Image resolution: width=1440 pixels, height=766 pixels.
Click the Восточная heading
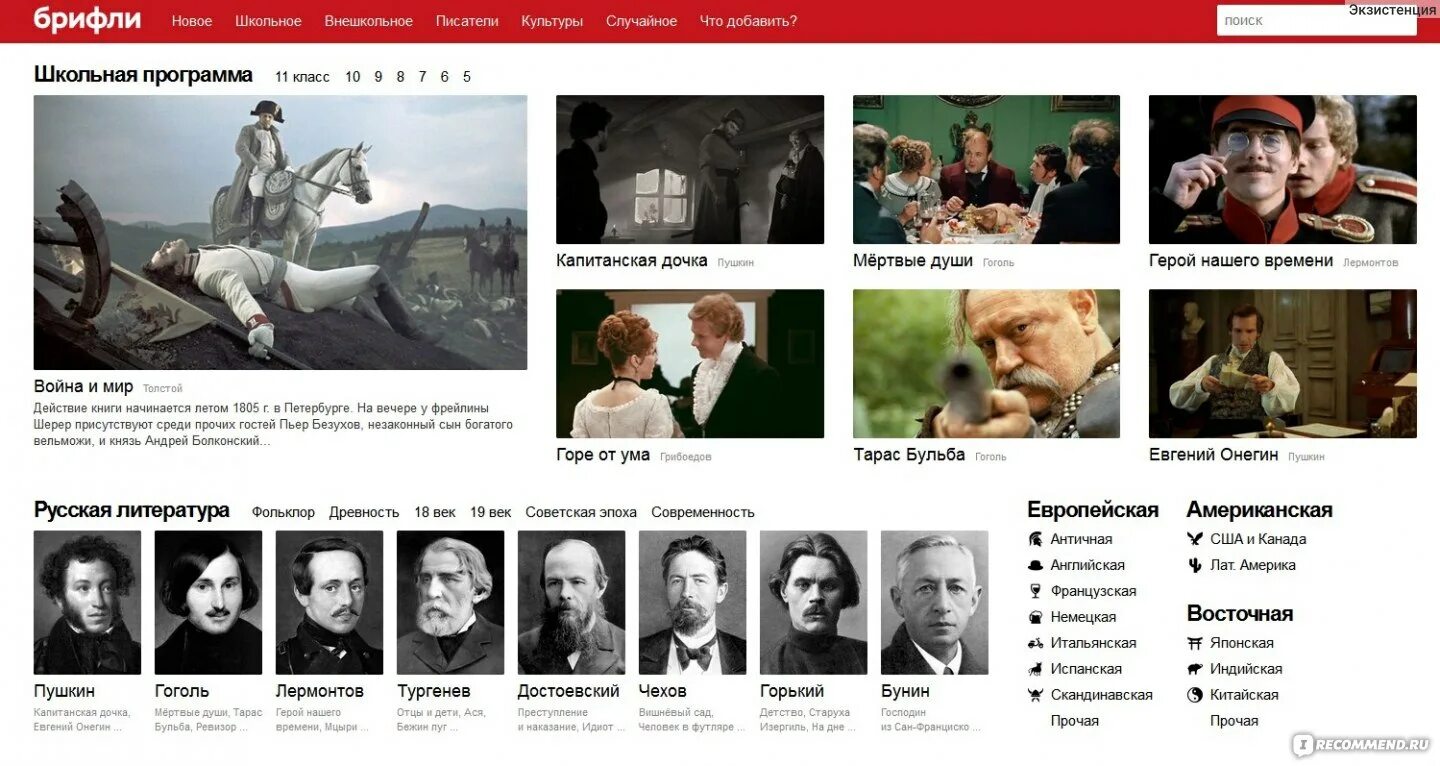(x=1239, y=614)
